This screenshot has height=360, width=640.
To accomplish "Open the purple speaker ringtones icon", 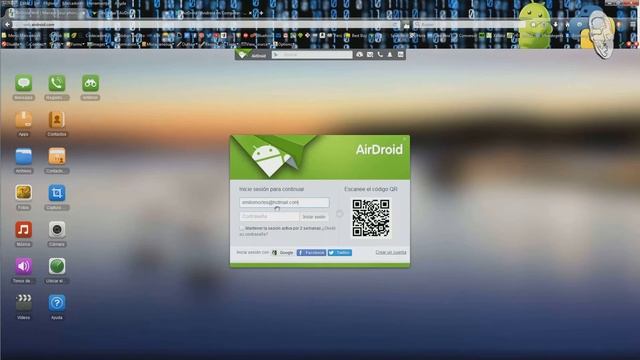I will tap(24, 266).
